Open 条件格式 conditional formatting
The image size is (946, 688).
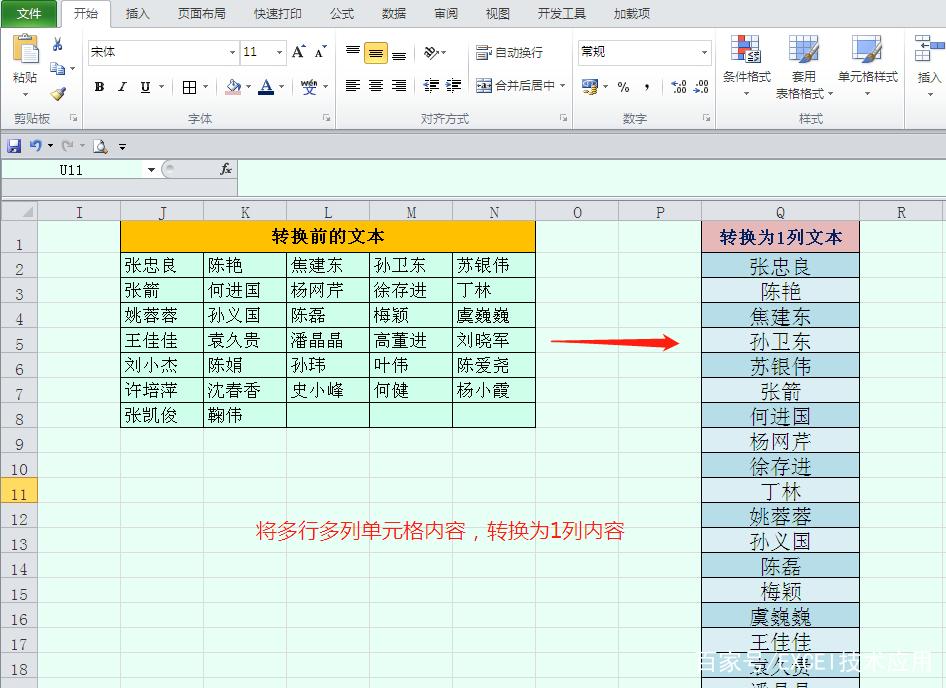point(746,66)
